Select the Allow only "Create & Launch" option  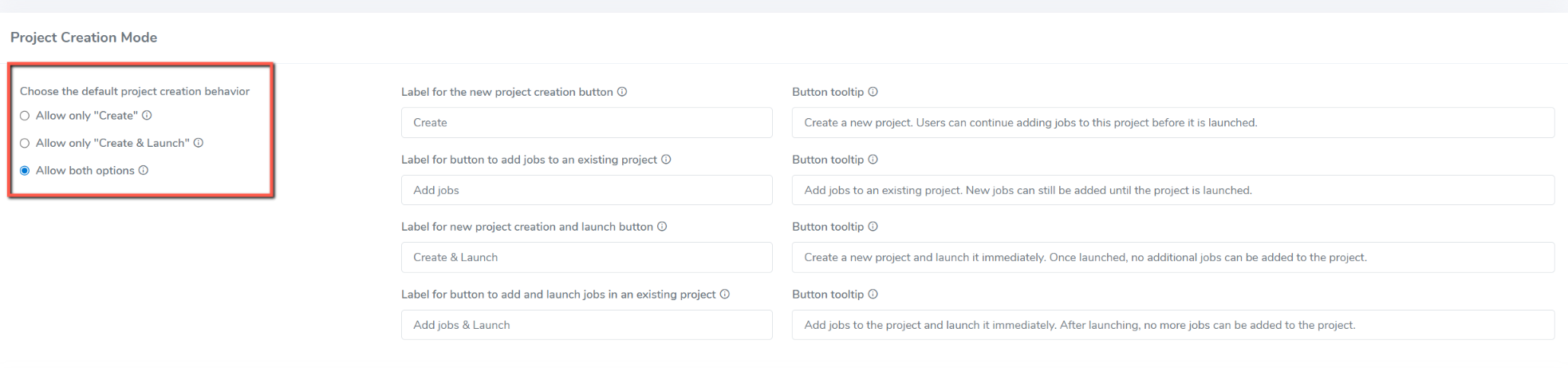coord(25,144)
